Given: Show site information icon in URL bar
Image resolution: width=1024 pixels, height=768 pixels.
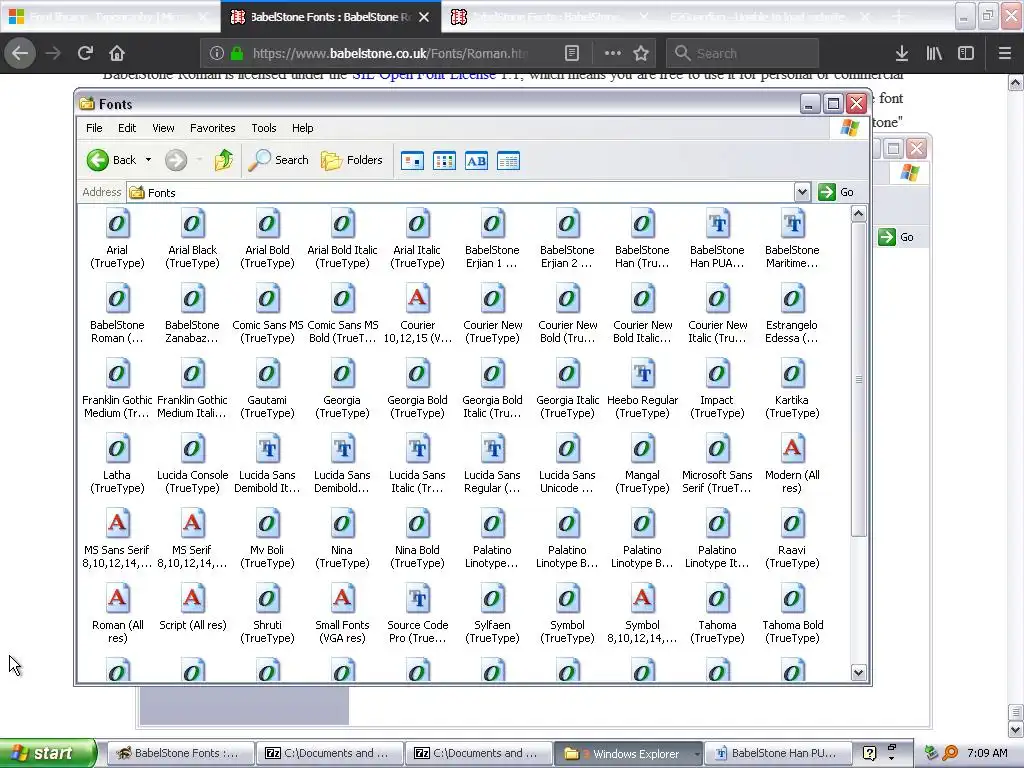Looking at the screenshot, I should 217,53.
